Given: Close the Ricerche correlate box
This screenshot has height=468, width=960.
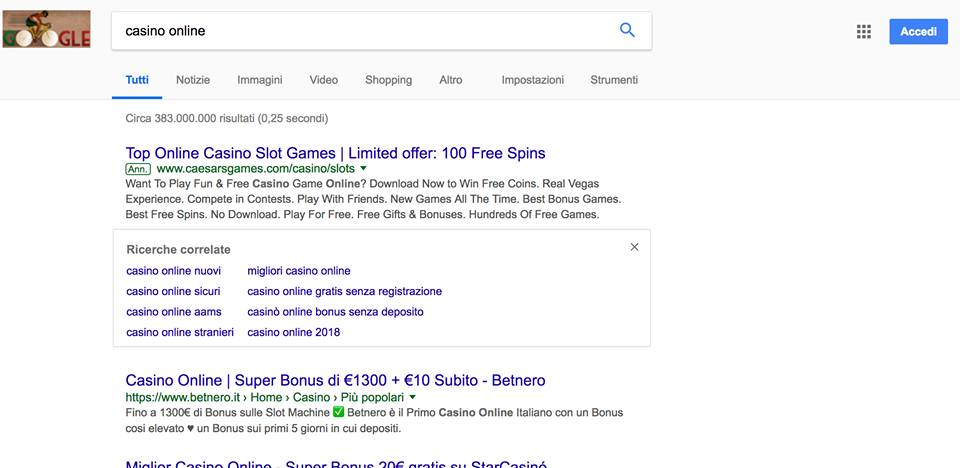Looking at the screenshot, I should [x=634, y=247].
